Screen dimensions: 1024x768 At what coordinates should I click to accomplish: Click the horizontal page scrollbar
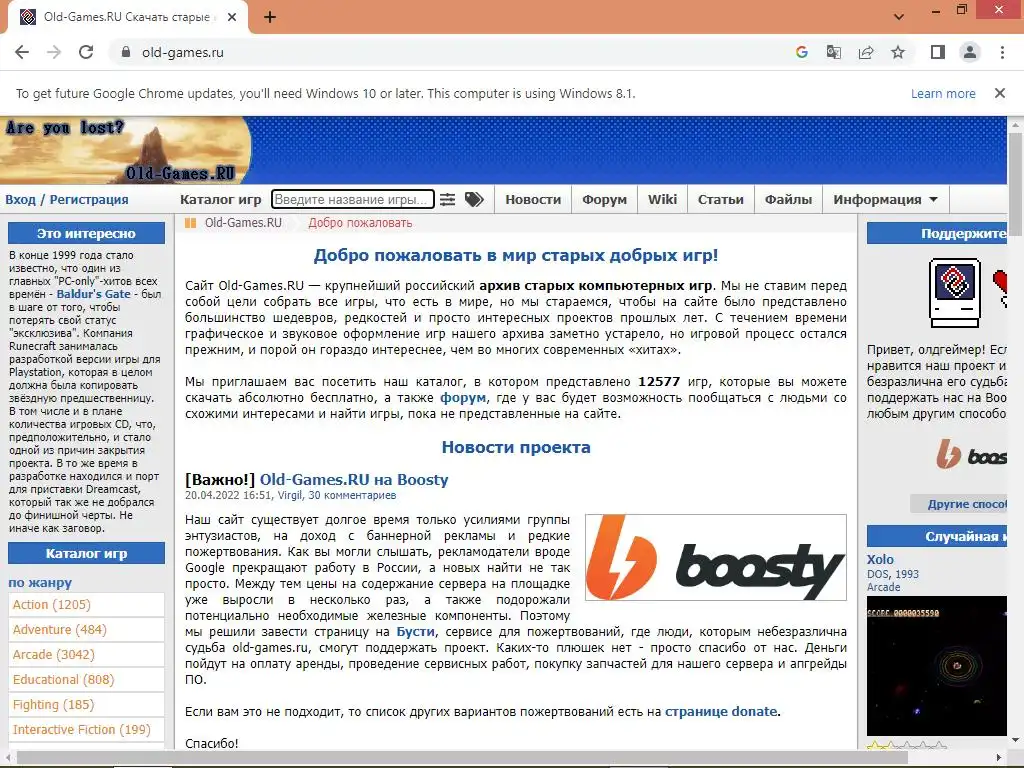click(460, 757)
